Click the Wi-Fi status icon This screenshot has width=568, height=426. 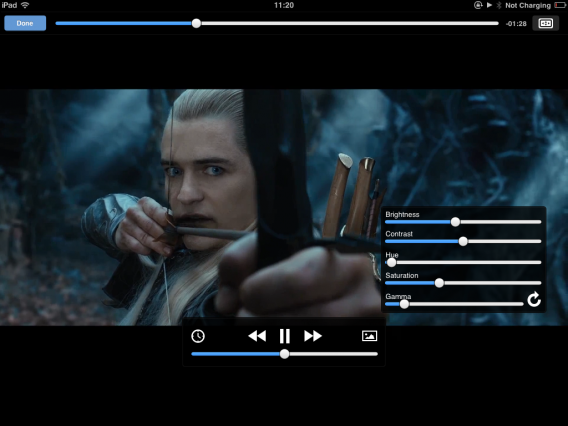pyautogui.click(x=25, y=5)
